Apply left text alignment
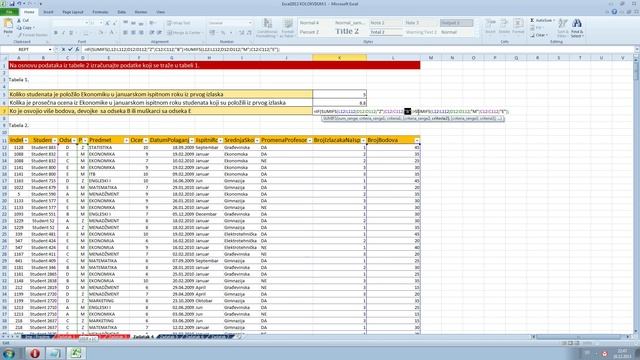Image resolution: width=640 pixels, height=360 pixels. click(x=126, y=33)
